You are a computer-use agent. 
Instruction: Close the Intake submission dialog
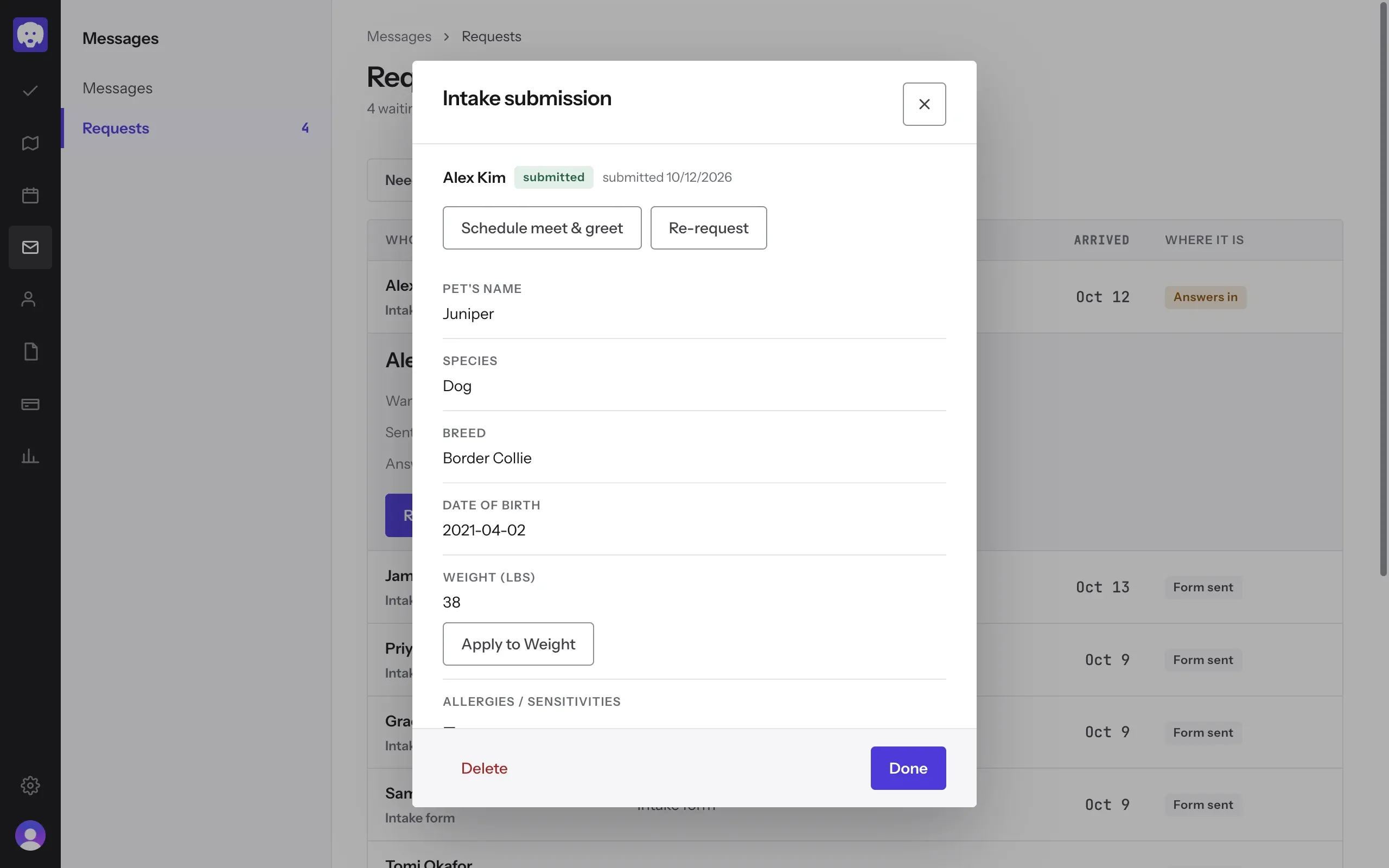click(x=924, y=104)
